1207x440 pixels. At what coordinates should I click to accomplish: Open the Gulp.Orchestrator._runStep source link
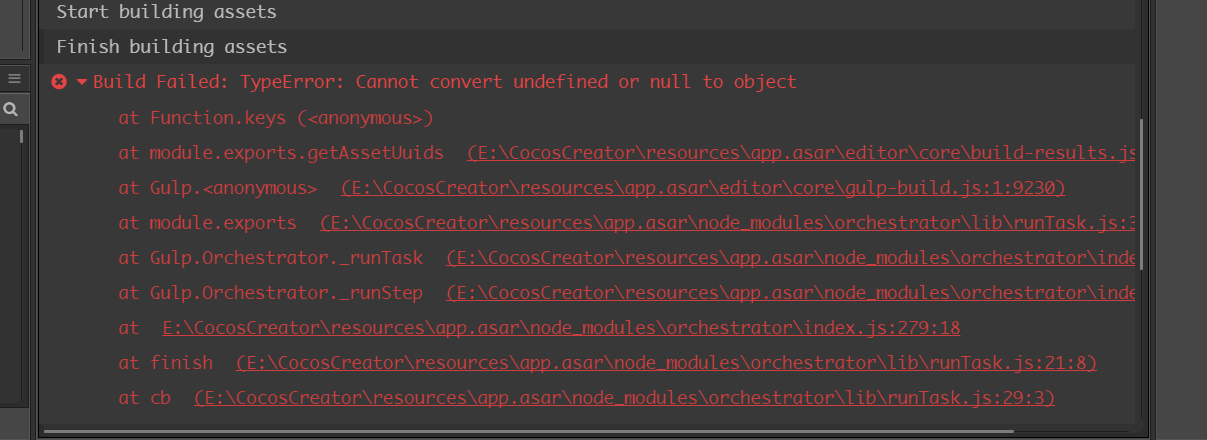(790, 293)
